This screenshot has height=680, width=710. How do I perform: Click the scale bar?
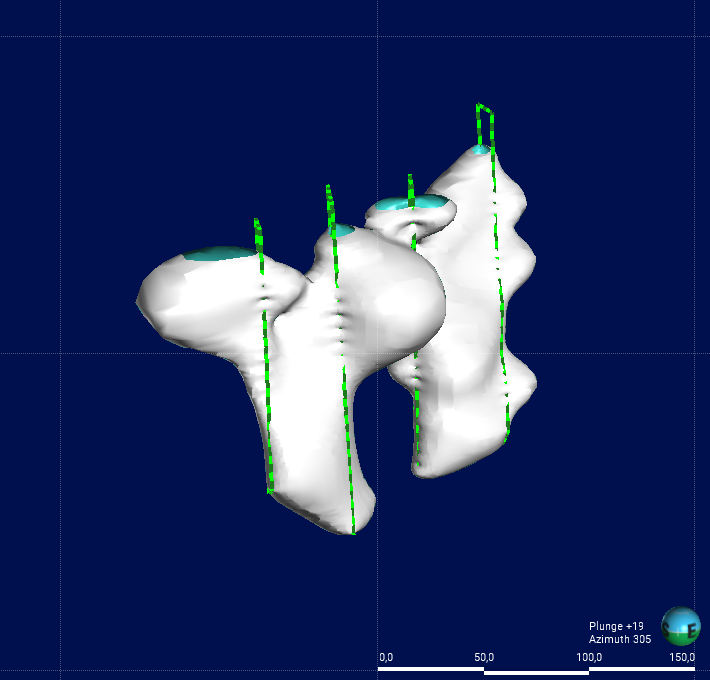point(536,670)
